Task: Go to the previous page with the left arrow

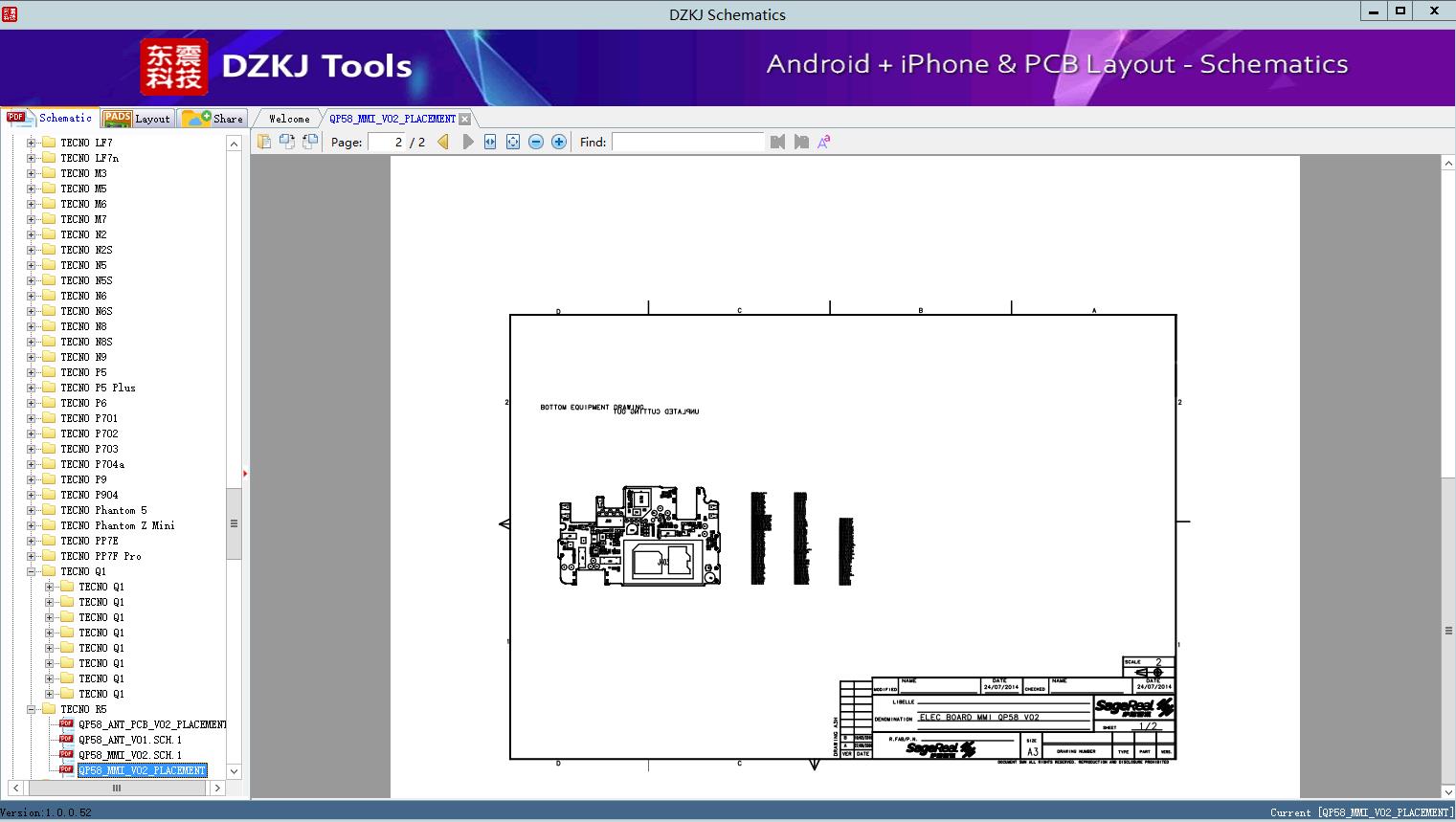Action: (443, 142)
